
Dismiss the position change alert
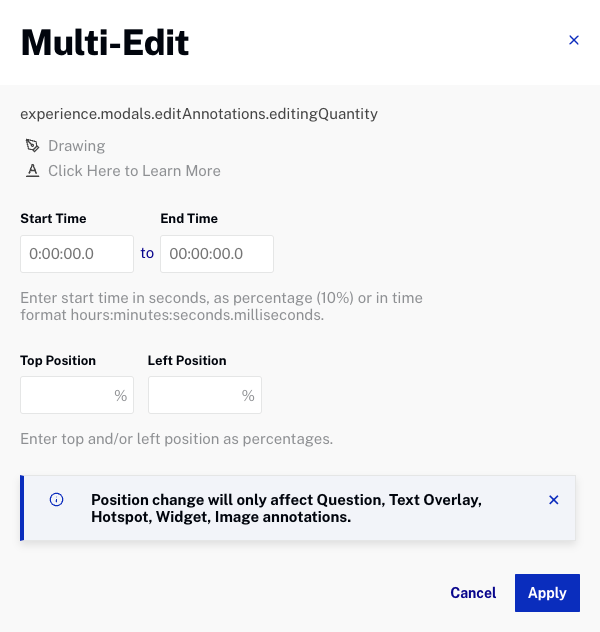pos(554,500)
